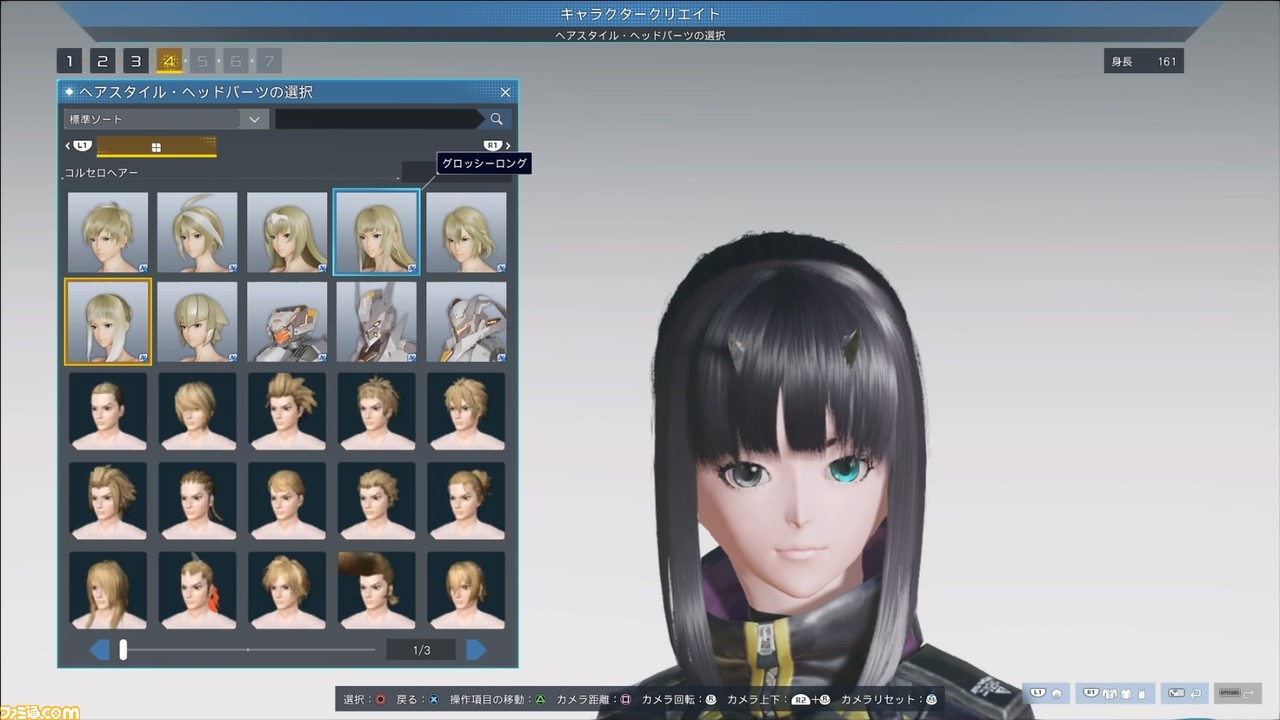Choose the blunt-bang straight bob hairstyle
1280x720 pixels.
click(197, 322)
